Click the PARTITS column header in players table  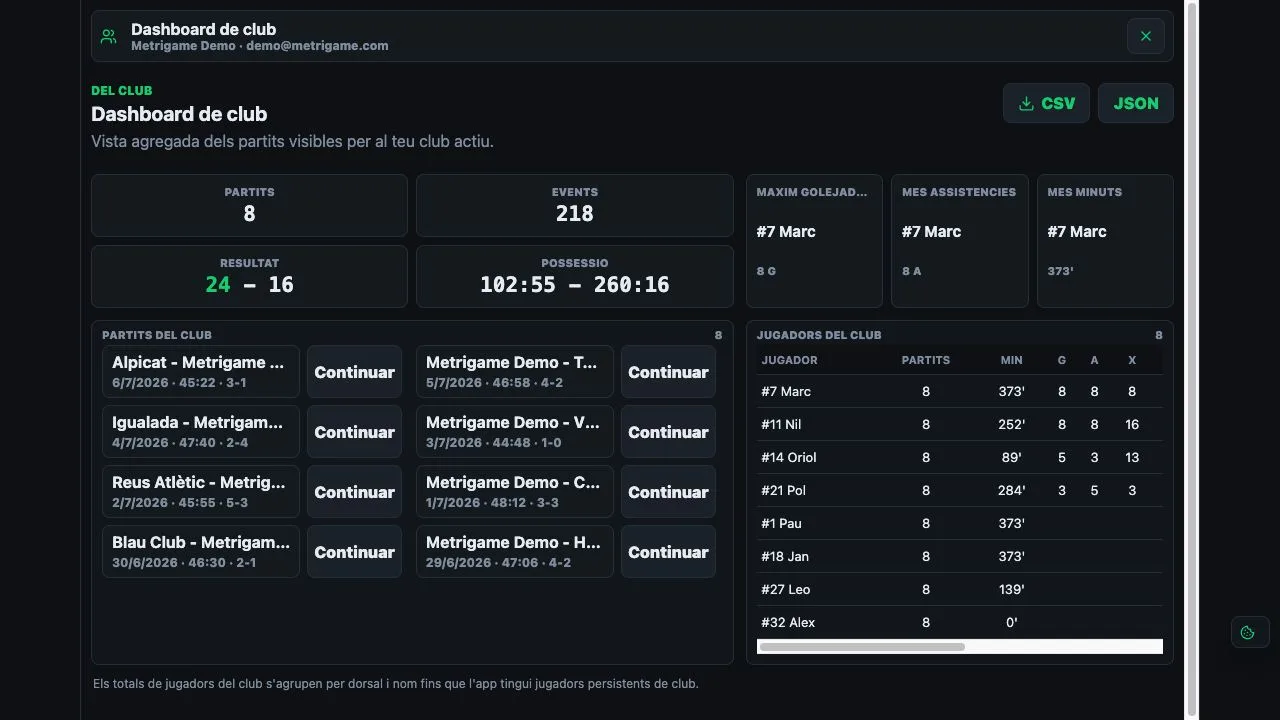926,360
